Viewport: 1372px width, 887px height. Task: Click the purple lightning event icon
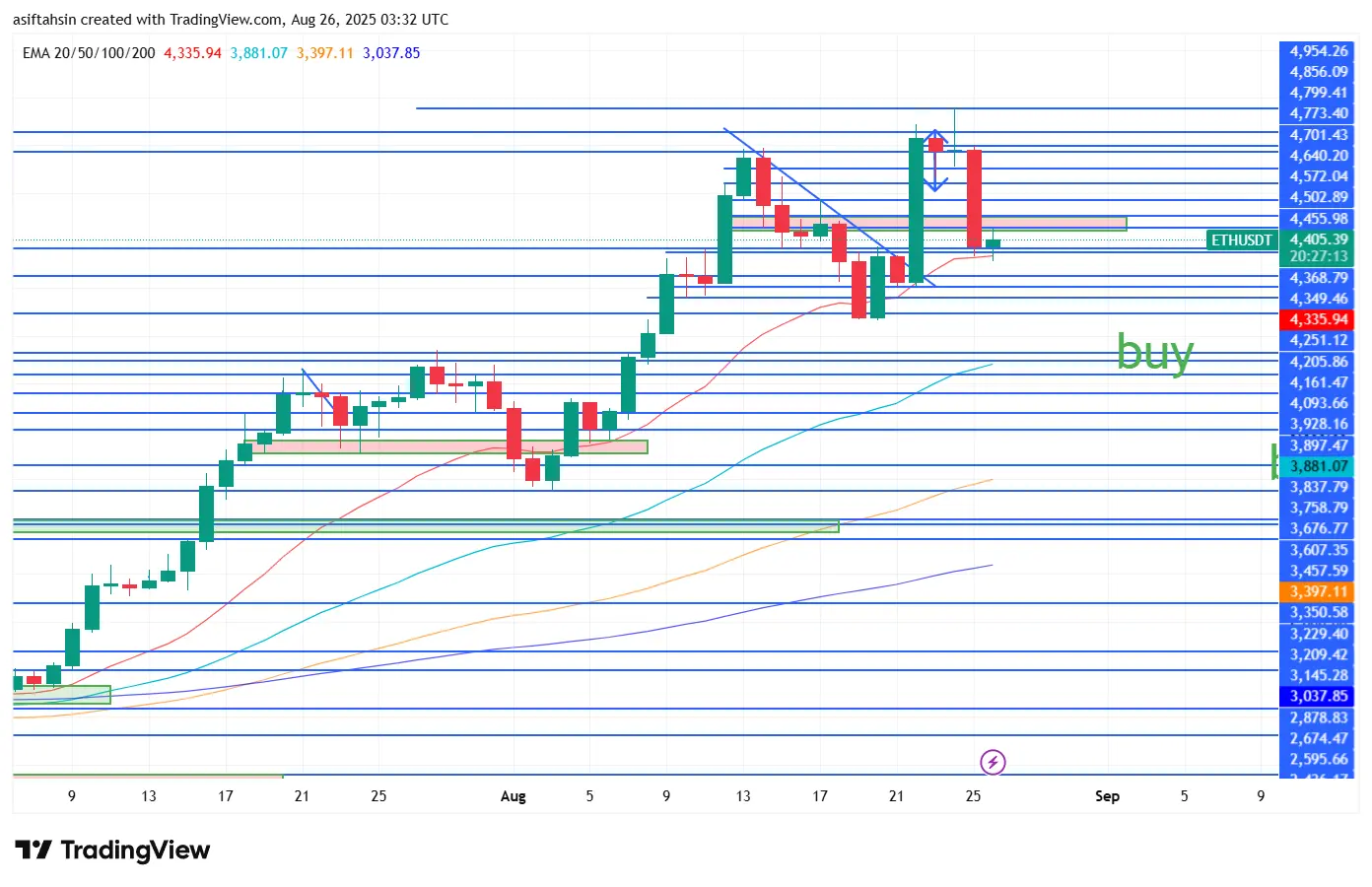pos(993,762)
